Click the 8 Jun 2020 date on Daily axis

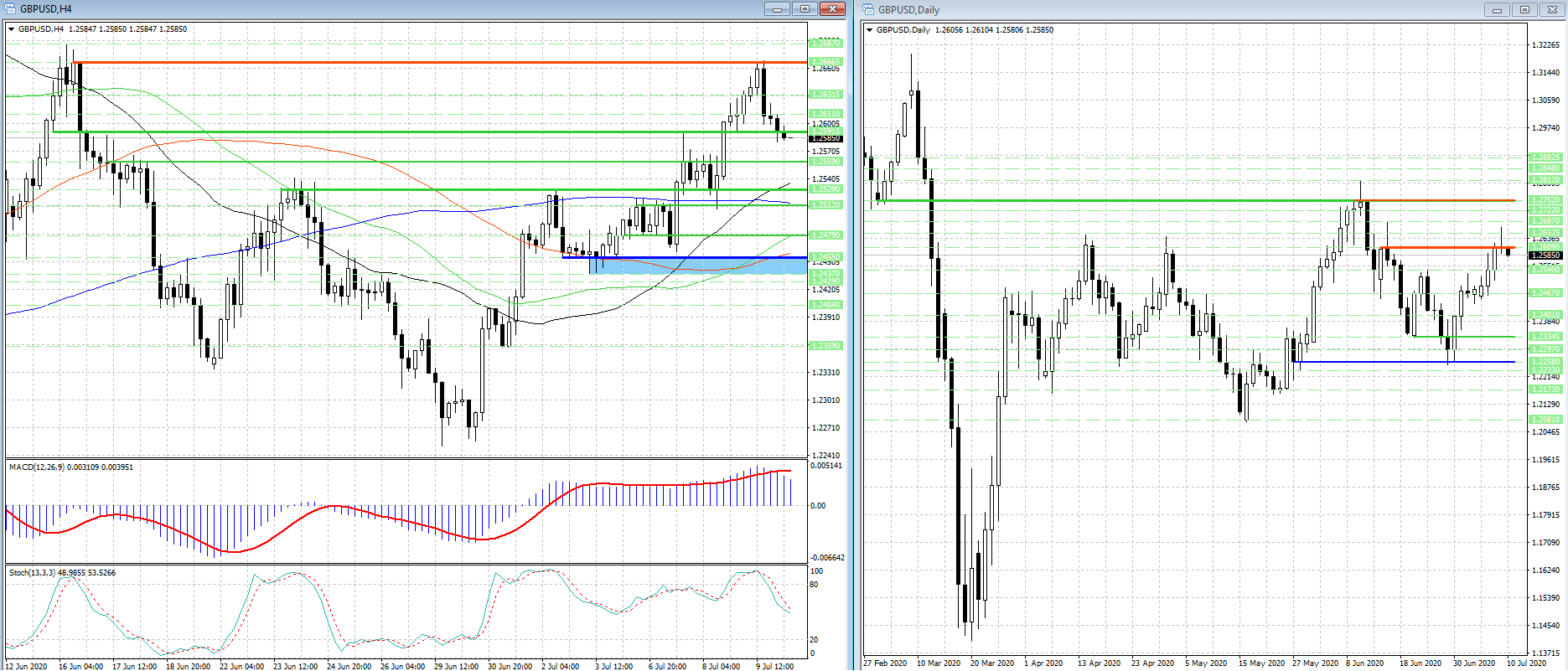point(1365,663)
